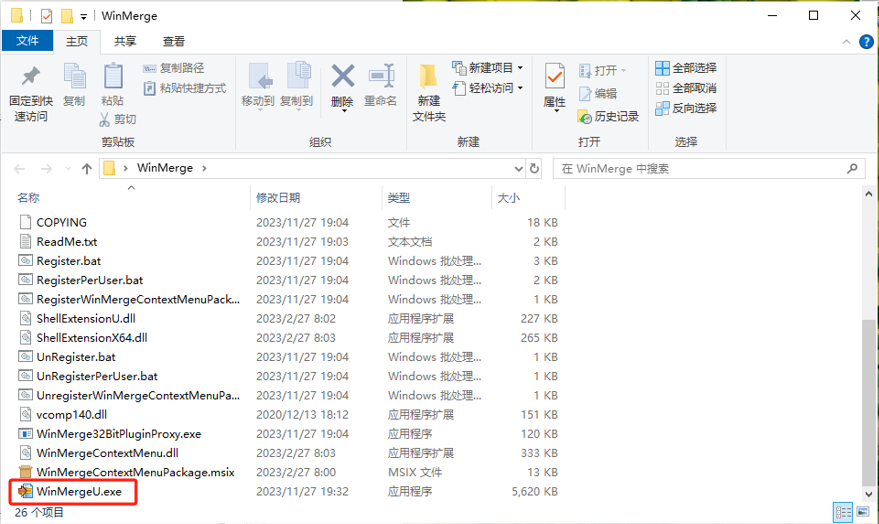879x524 pixels.
Task: Switch to the Share (共享) tab
Action: click(125, 41)
